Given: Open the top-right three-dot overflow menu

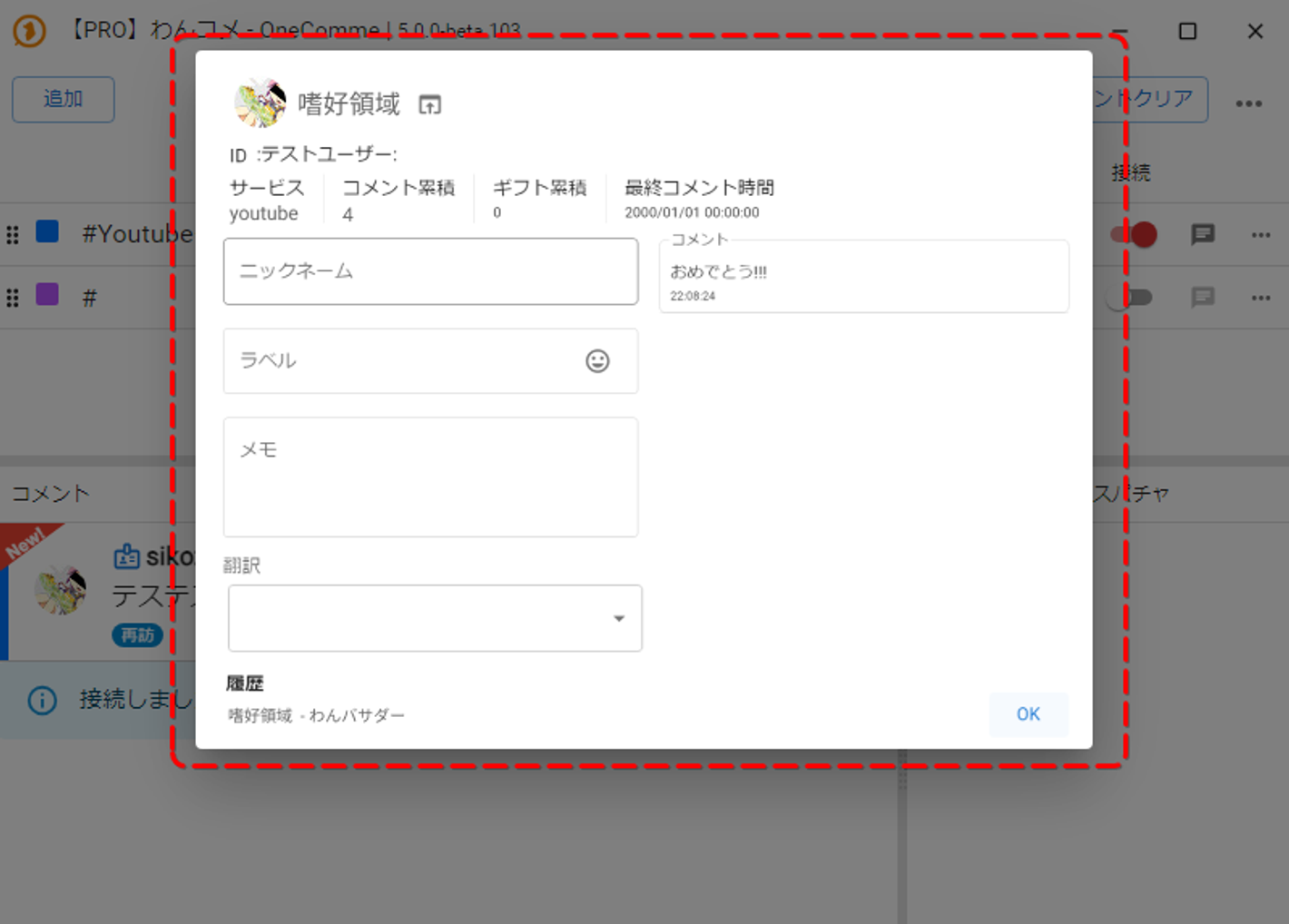Looking at the screenshot, I should pos(1249,103).
